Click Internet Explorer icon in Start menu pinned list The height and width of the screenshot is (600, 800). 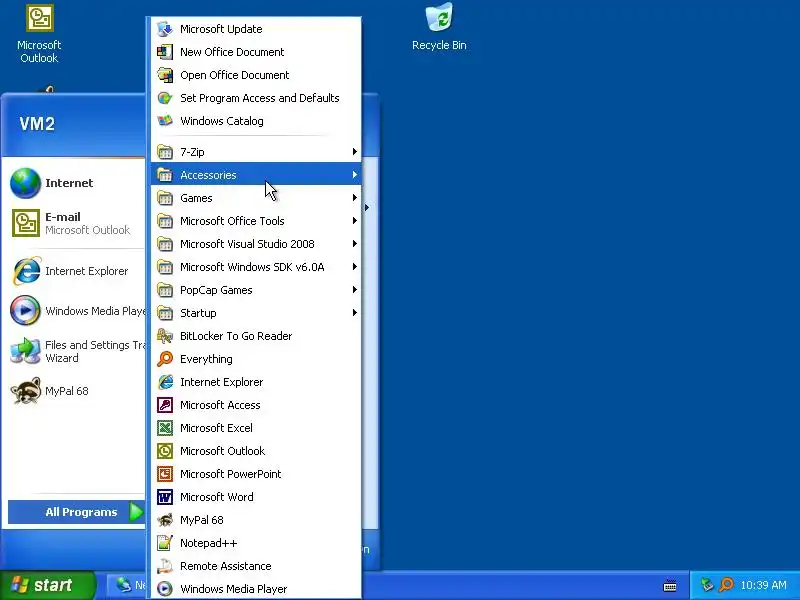point(26,270)
